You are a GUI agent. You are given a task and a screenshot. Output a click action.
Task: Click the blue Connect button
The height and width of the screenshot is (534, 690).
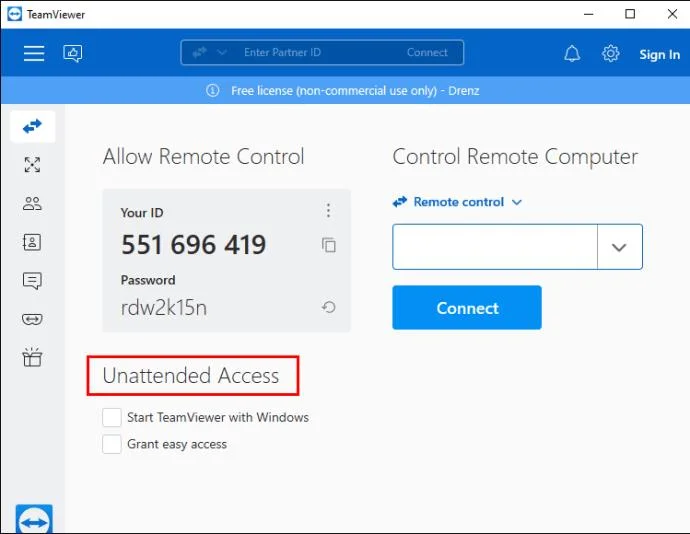coord(467,307)
